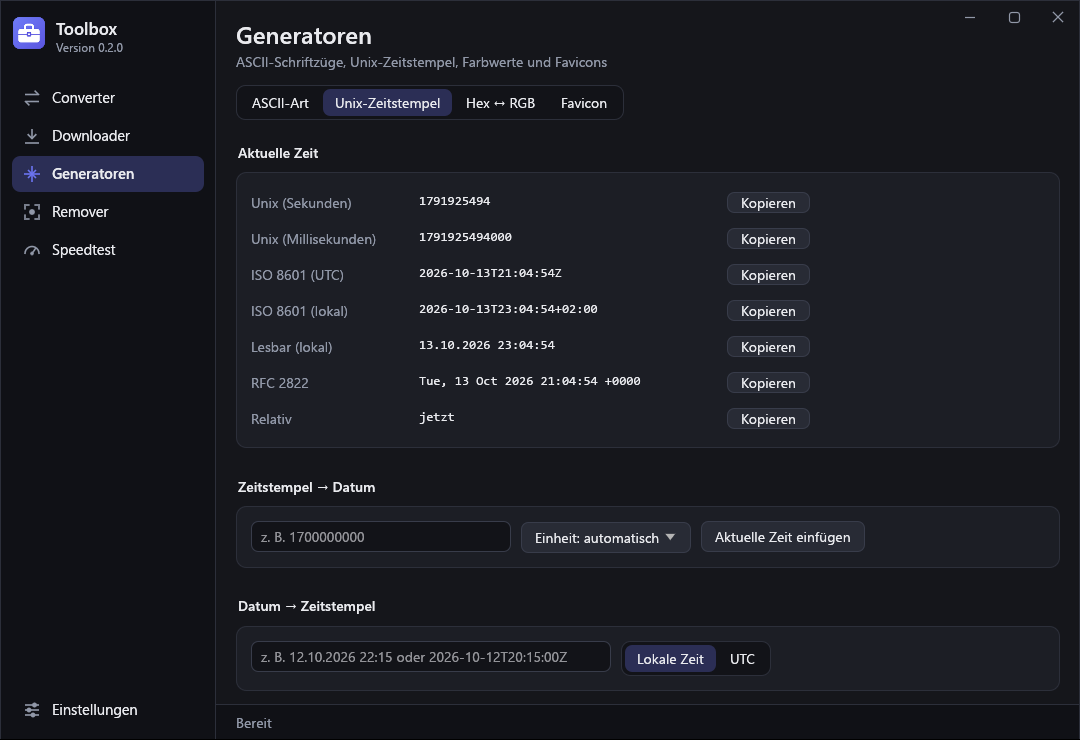The width and height of the screenshot is (1080, 740).
Task: Focus the date input field under Datum → Zeitstempel
Action: [430, 657]
